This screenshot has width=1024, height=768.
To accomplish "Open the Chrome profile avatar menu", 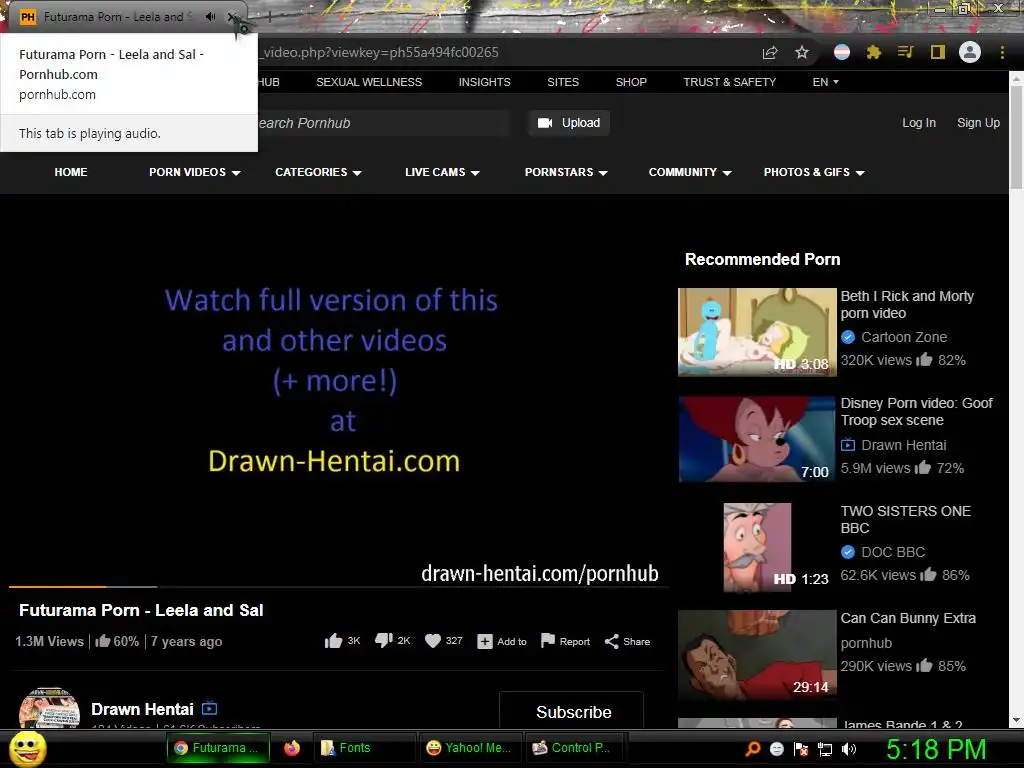I will coord(970,52).
